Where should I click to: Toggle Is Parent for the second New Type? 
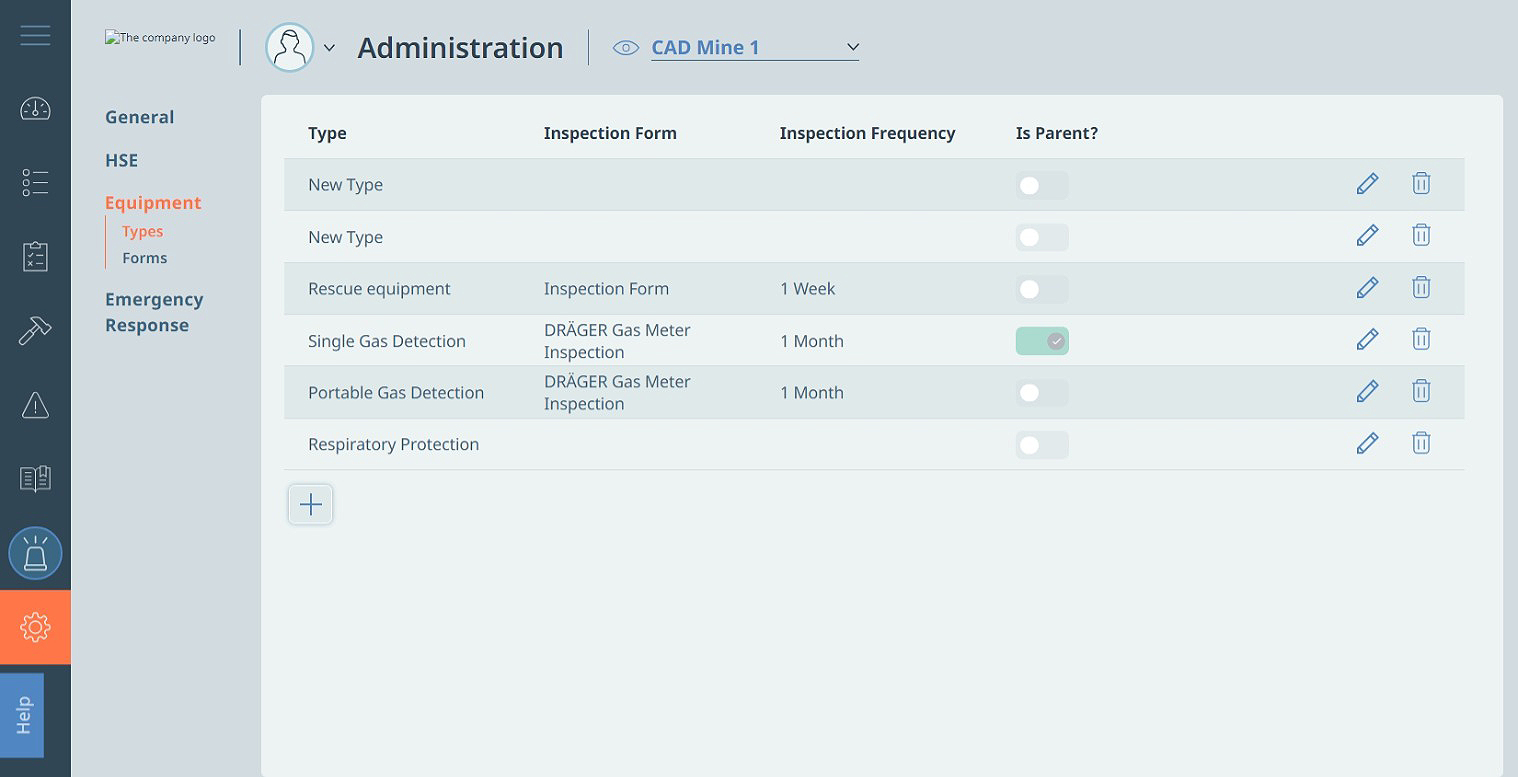1042,237
